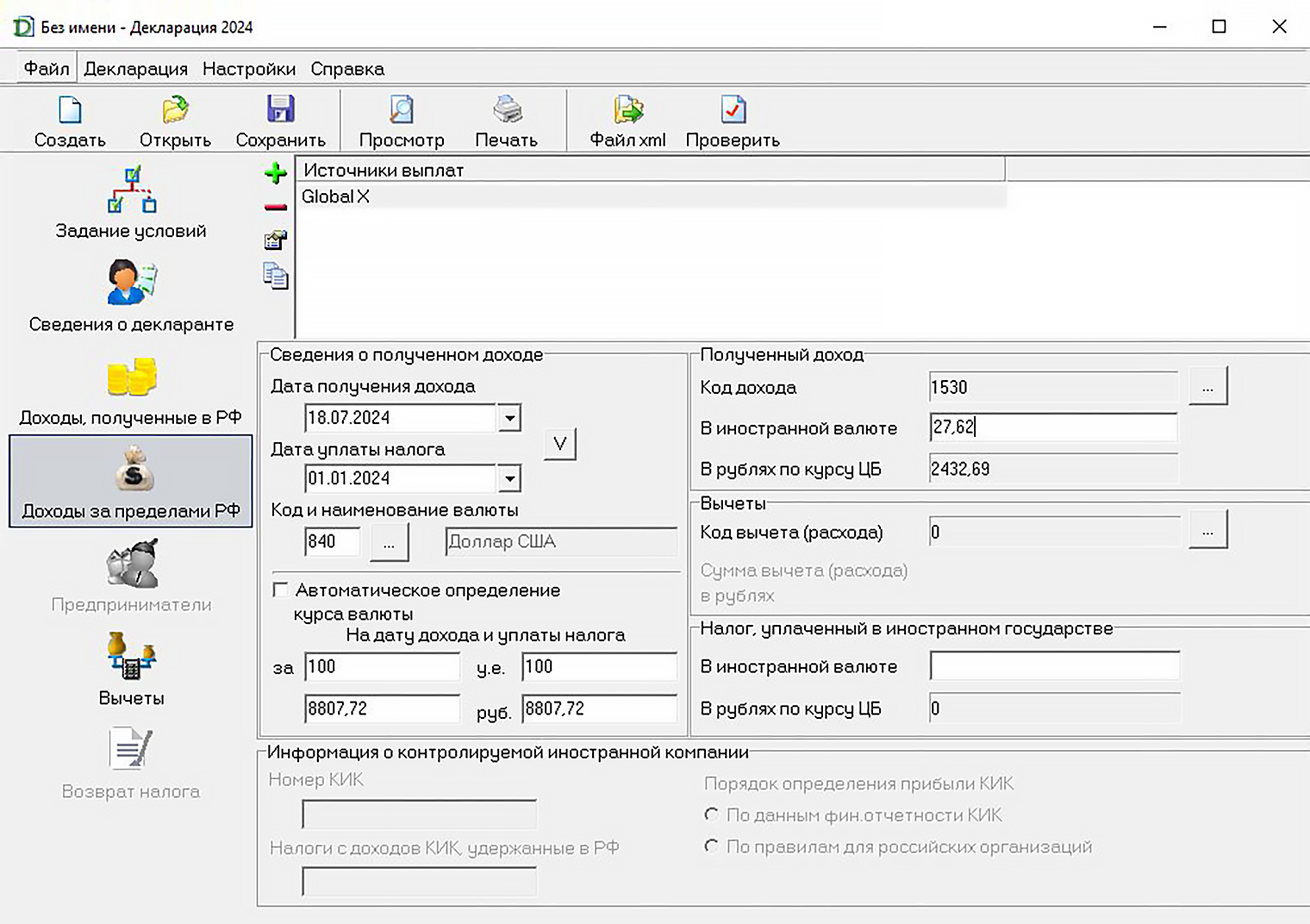Image resolution: width=1310 pixels, height=924 pixels.
Task: Click date field 01.01.2024
Action: tap(401, 478)
